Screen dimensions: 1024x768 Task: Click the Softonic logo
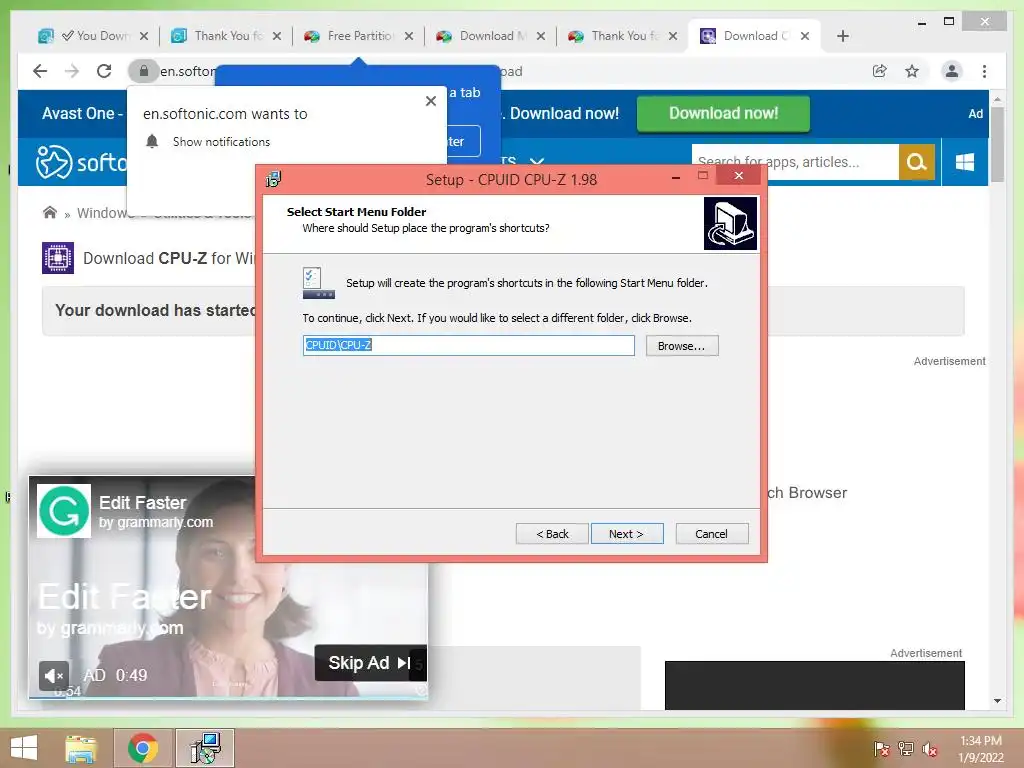click(81, 162)
